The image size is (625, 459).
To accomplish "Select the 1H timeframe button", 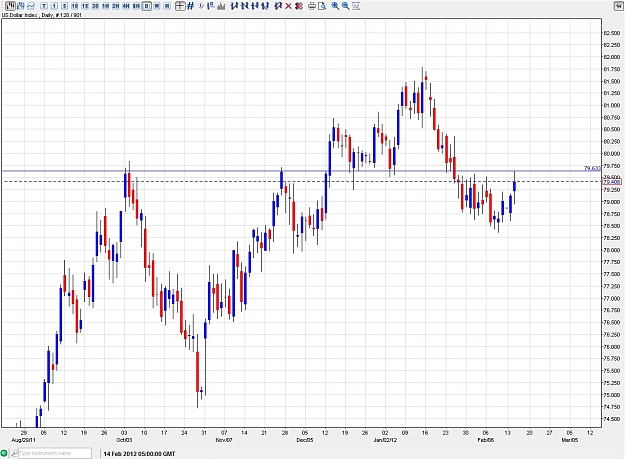I will coord(105,6).
